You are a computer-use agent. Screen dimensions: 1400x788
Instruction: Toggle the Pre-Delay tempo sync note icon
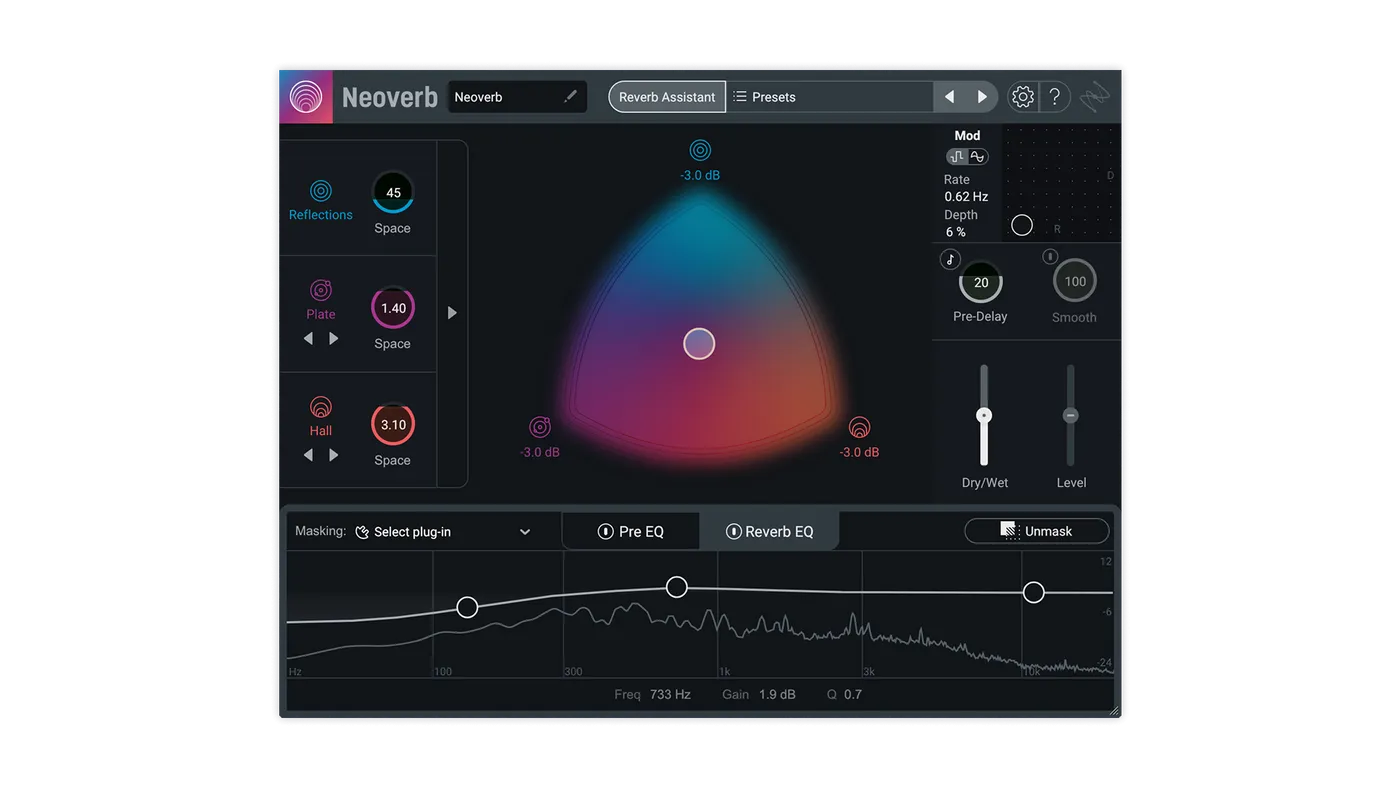point(950,259)
